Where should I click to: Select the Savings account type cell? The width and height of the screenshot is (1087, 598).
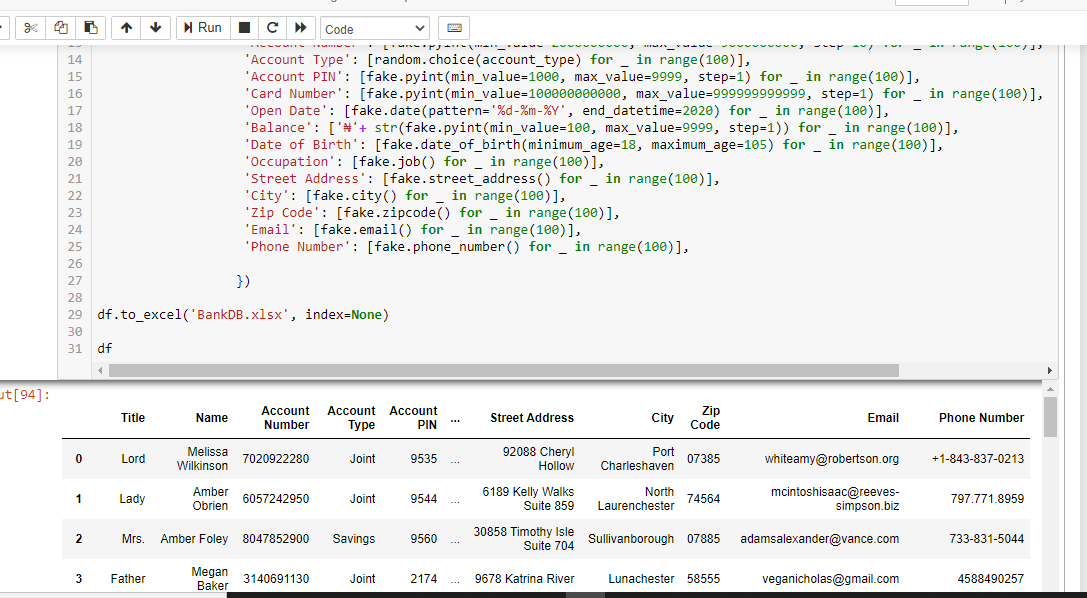(354, 538)
